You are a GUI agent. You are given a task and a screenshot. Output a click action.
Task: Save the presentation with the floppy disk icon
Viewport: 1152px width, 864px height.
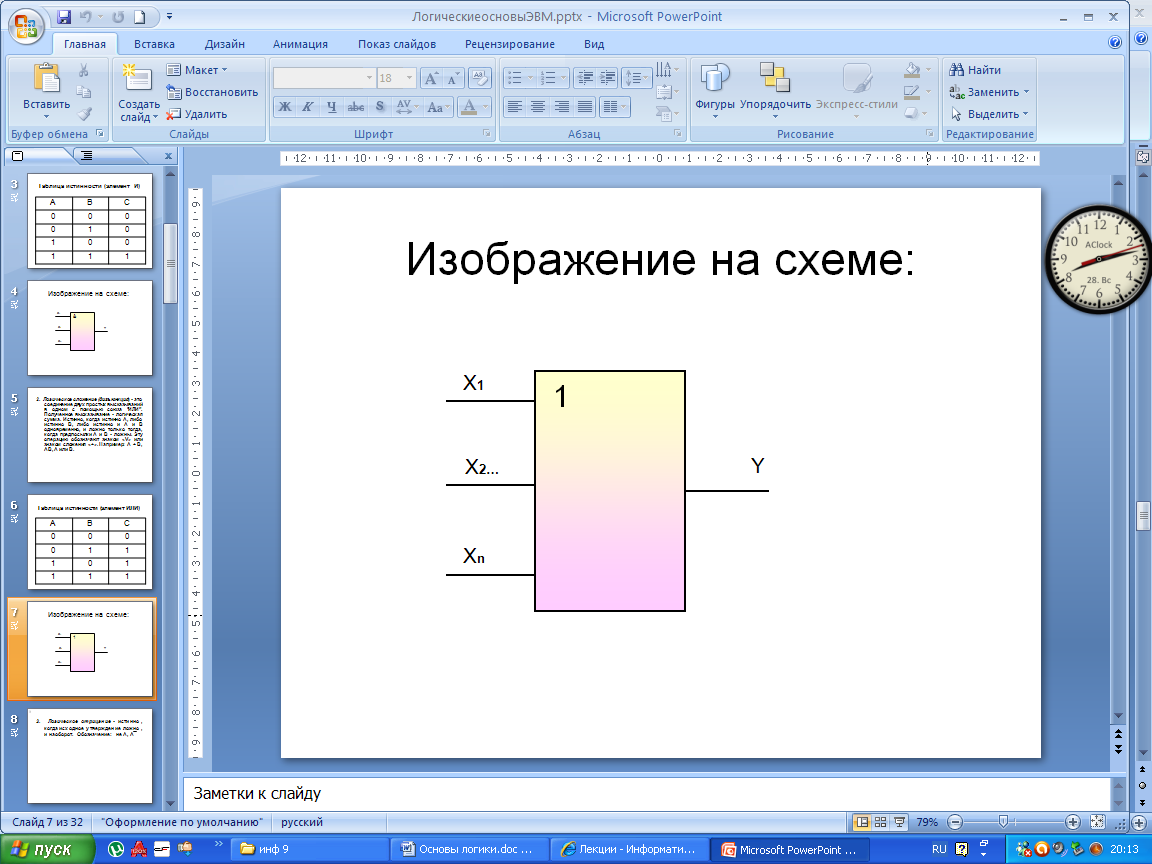tap(64, 16)
